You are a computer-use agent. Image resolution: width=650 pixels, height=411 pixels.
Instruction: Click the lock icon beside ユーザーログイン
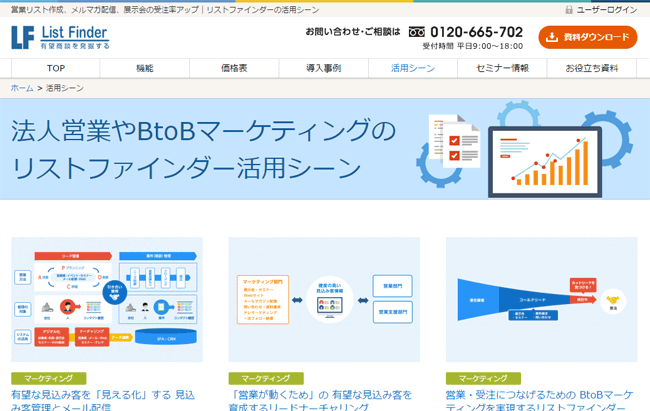click(x=569, y=10)
